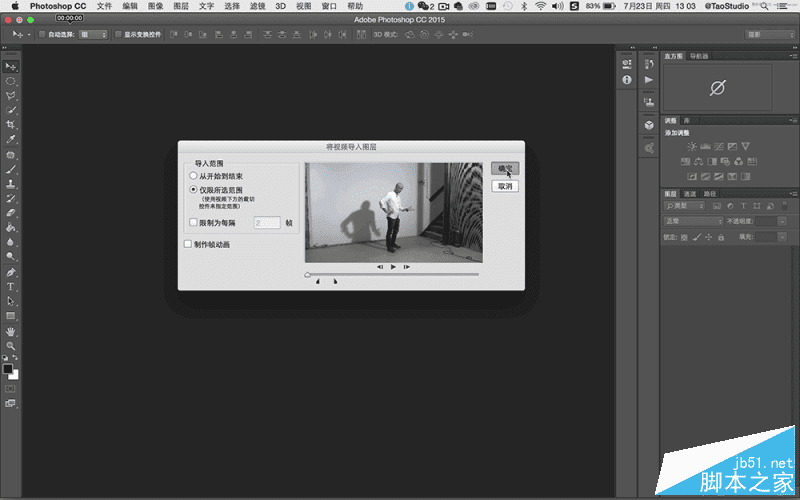Click the 确定 button

[x=505, y=169]
